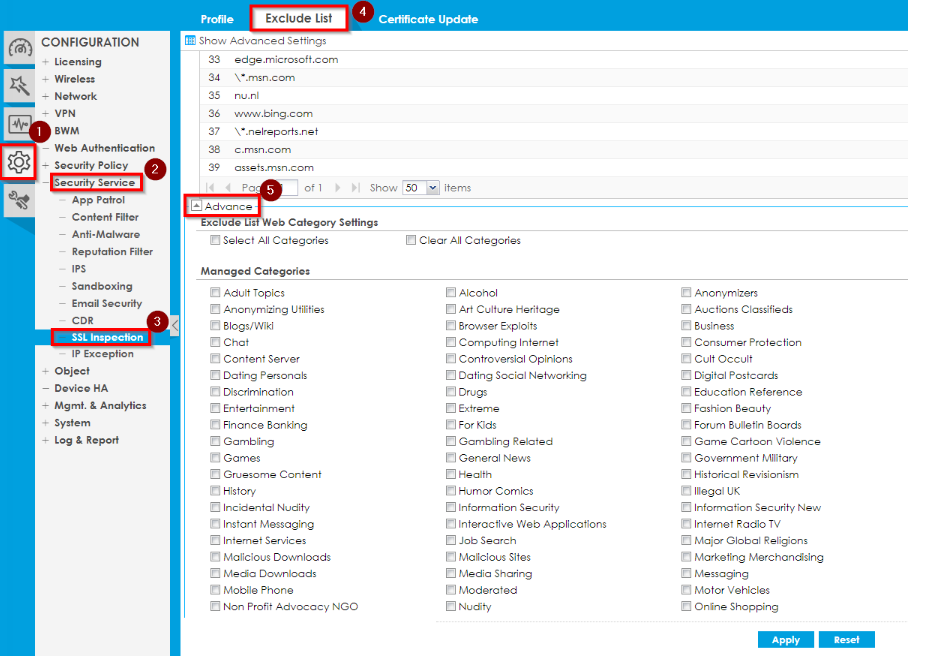
Task: Check the Select All Categories checkbox
Action: coord(215,241)
